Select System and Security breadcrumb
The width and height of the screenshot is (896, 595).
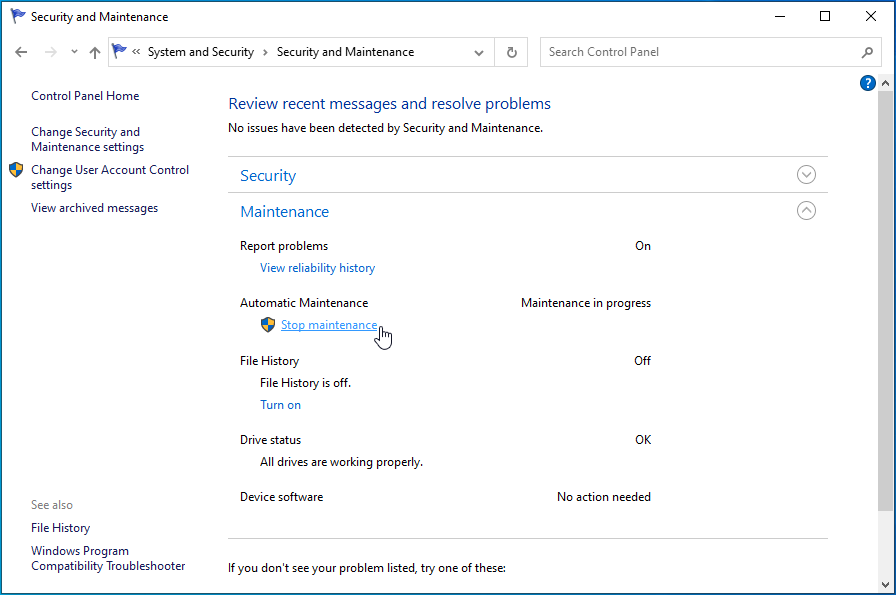pos(200,52)
